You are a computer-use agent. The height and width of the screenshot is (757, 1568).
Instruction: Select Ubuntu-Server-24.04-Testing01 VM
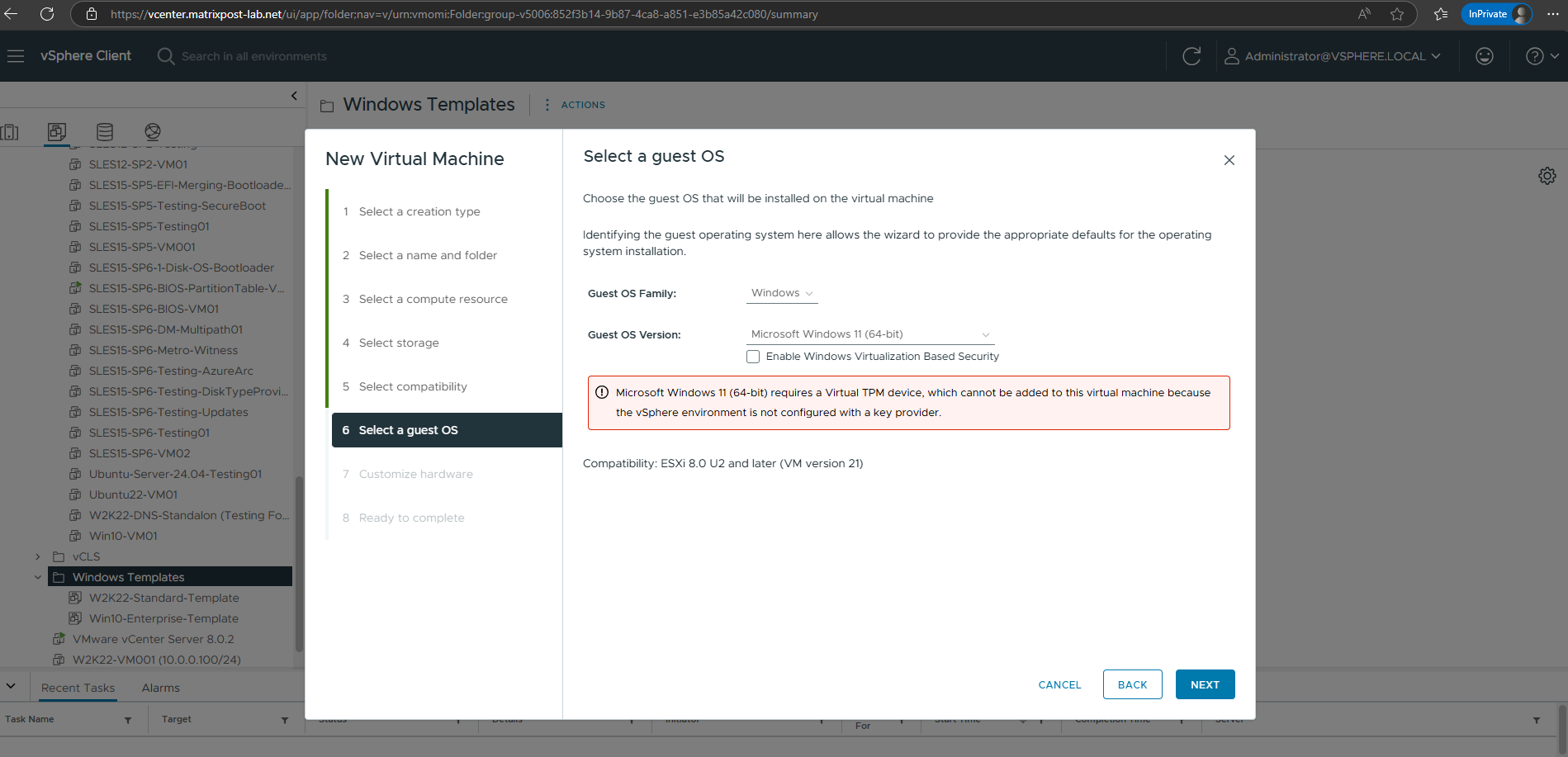click(x=175, y=474)
